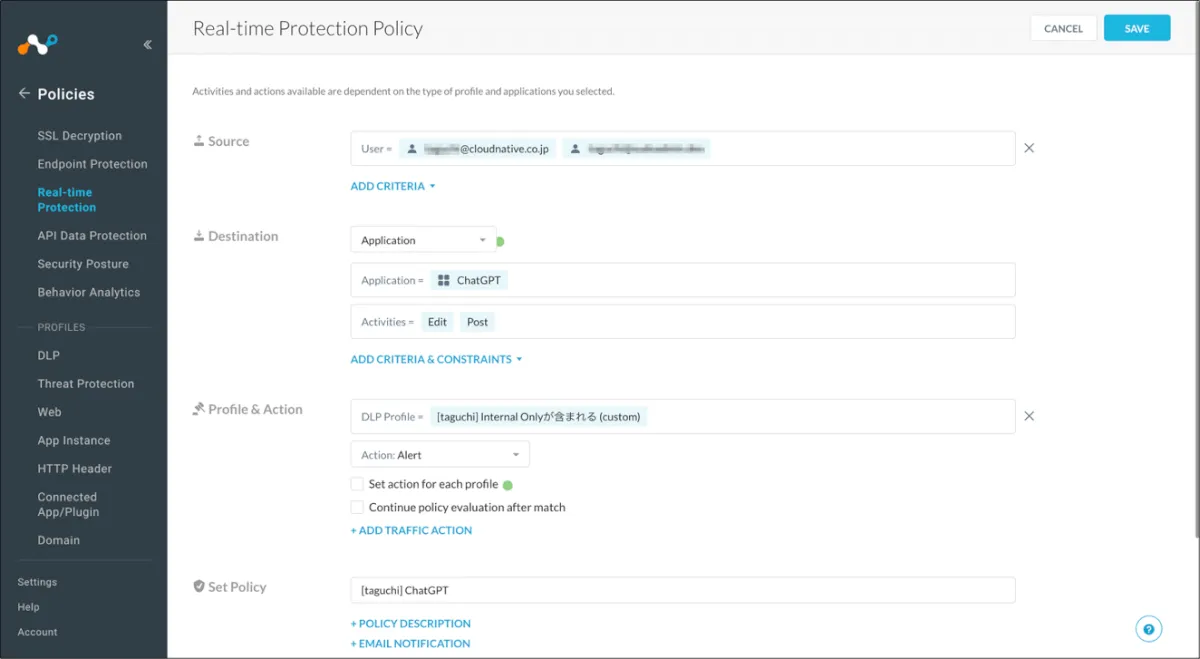Enable Set action for each profile
1200x659 pixels.
coord(357,484)
